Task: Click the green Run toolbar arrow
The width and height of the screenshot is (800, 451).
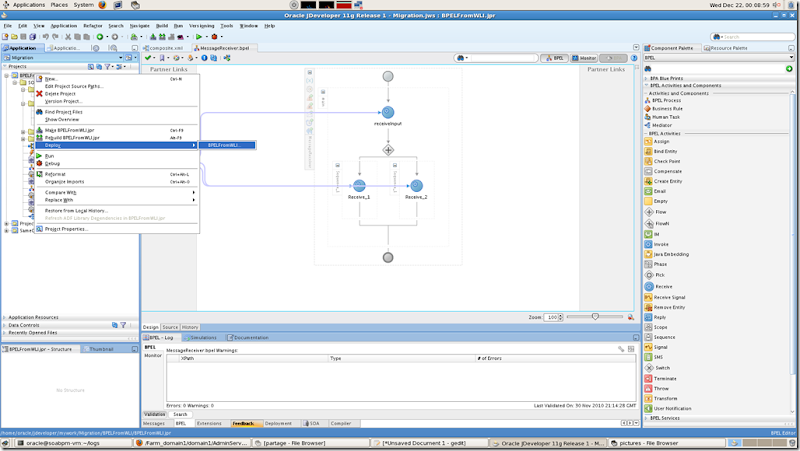Action: 199,37
